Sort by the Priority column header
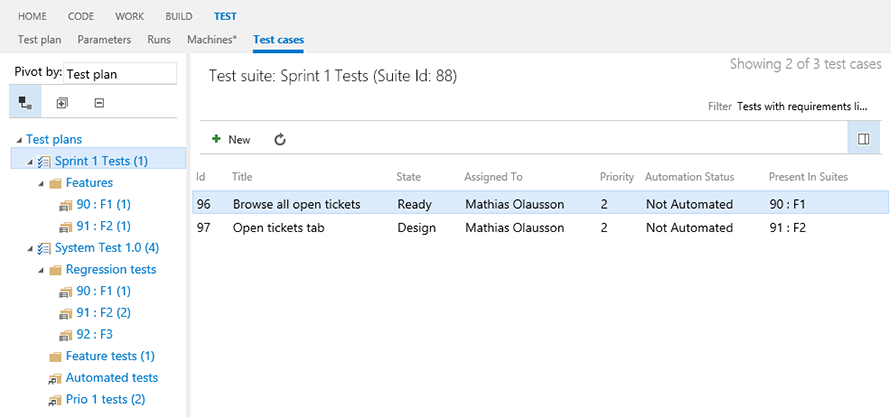Viewport: 891px width, 417px height. [617, 177]
